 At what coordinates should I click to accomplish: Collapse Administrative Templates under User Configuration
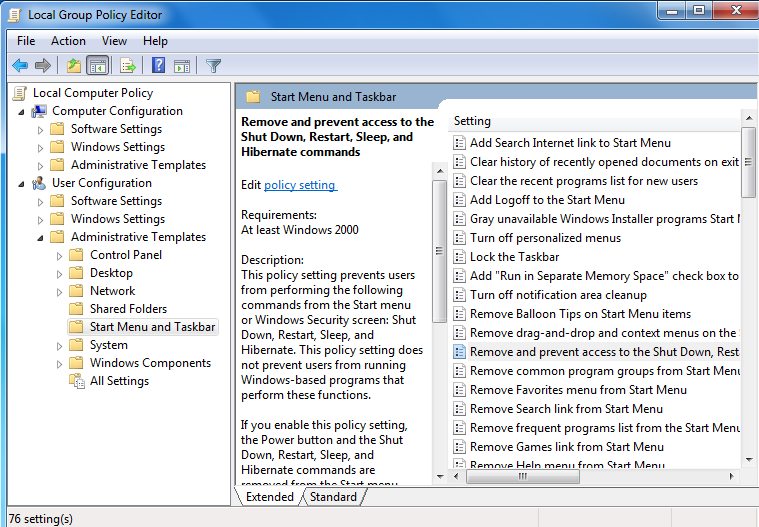(x=41, y=238)
